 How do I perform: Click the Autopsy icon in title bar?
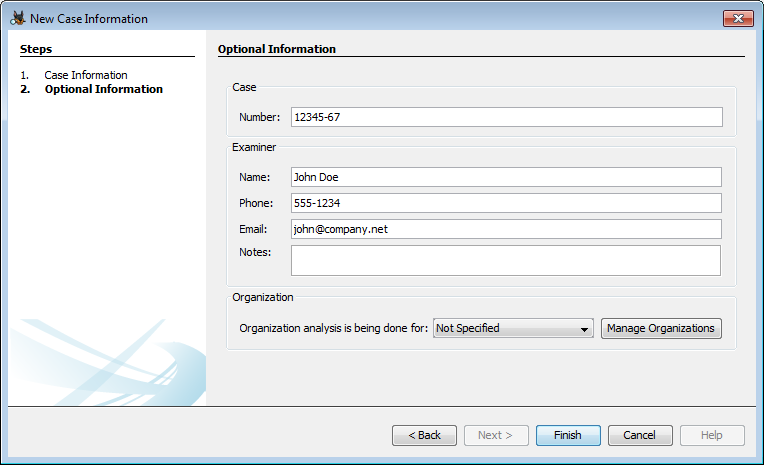click(x=17, y=19)
